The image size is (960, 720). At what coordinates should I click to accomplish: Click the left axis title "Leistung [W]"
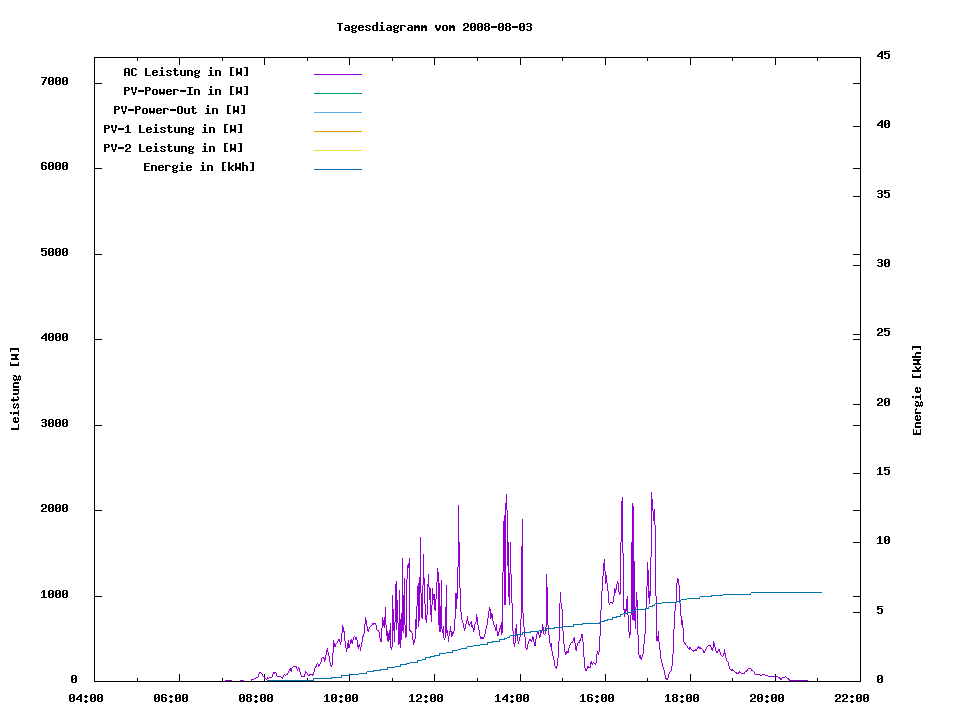[x=15, y=389]
